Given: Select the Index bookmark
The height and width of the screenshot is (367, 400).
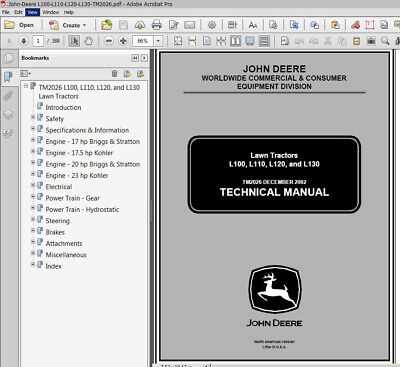Looking at the screenshot, I should (x=53, y=266).
